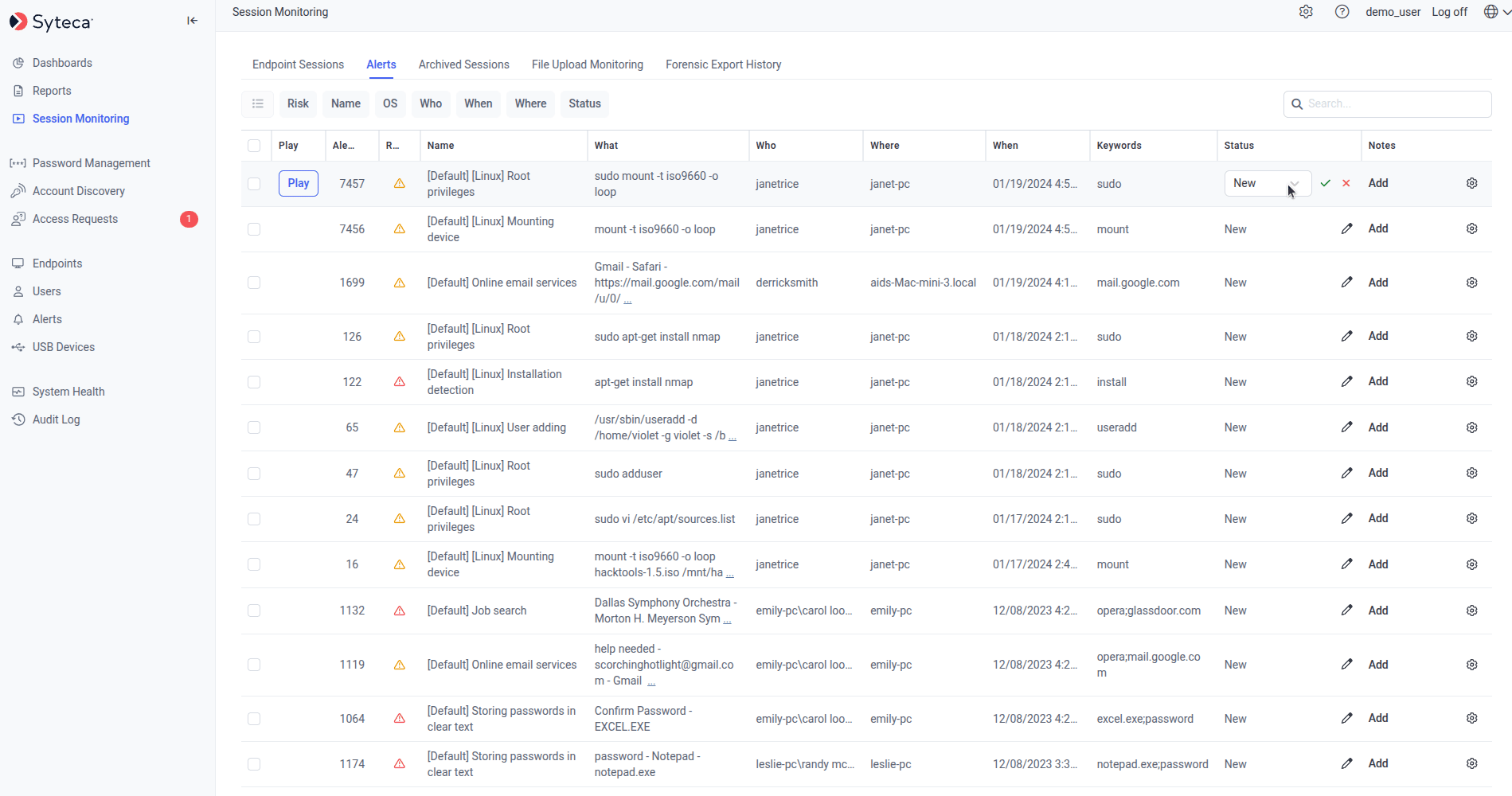Add a note to alert 1119
Viewport: 1512px width, 796px height.
[x=1378, y=665]
